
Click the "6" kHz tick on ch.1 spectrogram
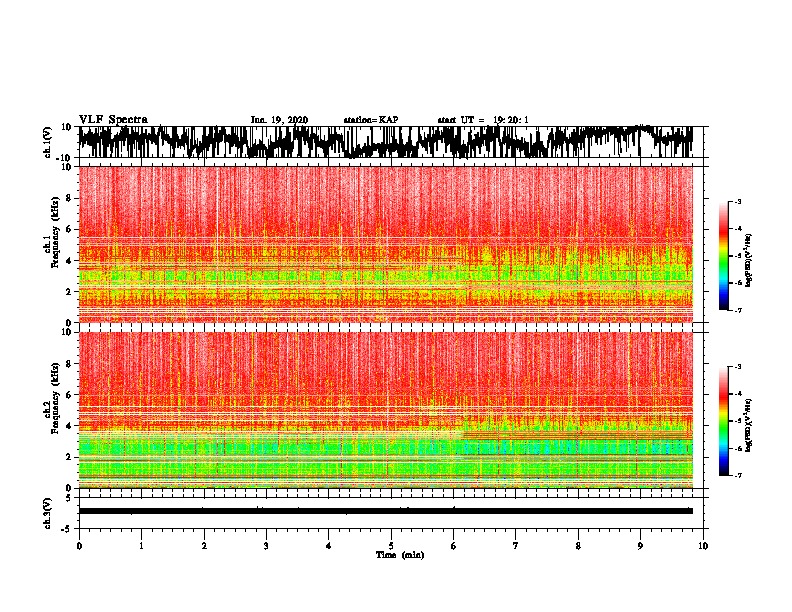(69, 229)
